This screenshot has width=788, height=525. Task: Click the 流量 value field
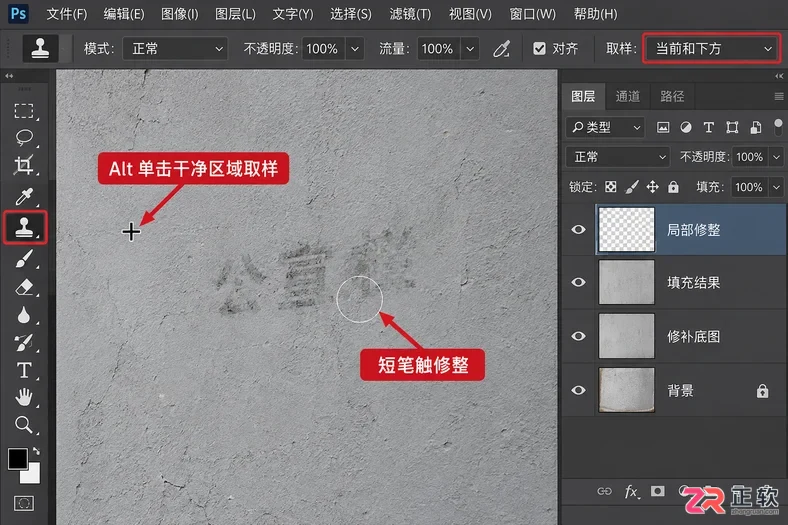pos(438,49)
